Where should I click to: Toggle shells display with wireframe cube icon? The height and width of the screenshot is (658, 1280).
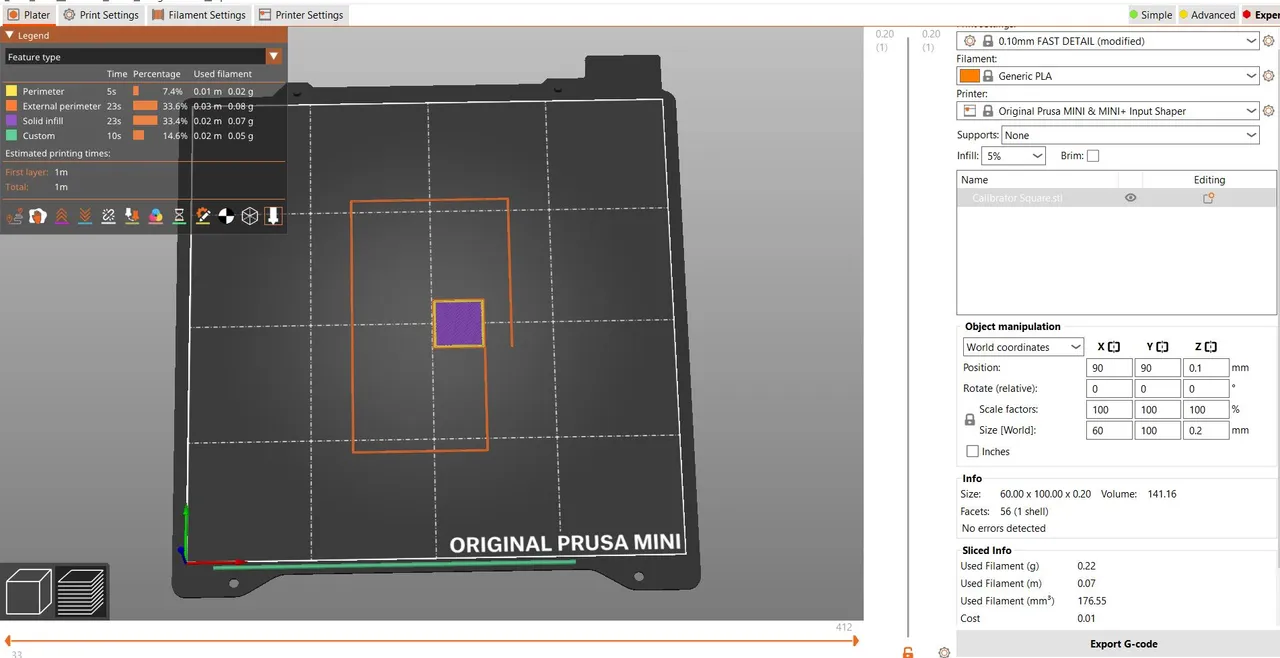249,215
